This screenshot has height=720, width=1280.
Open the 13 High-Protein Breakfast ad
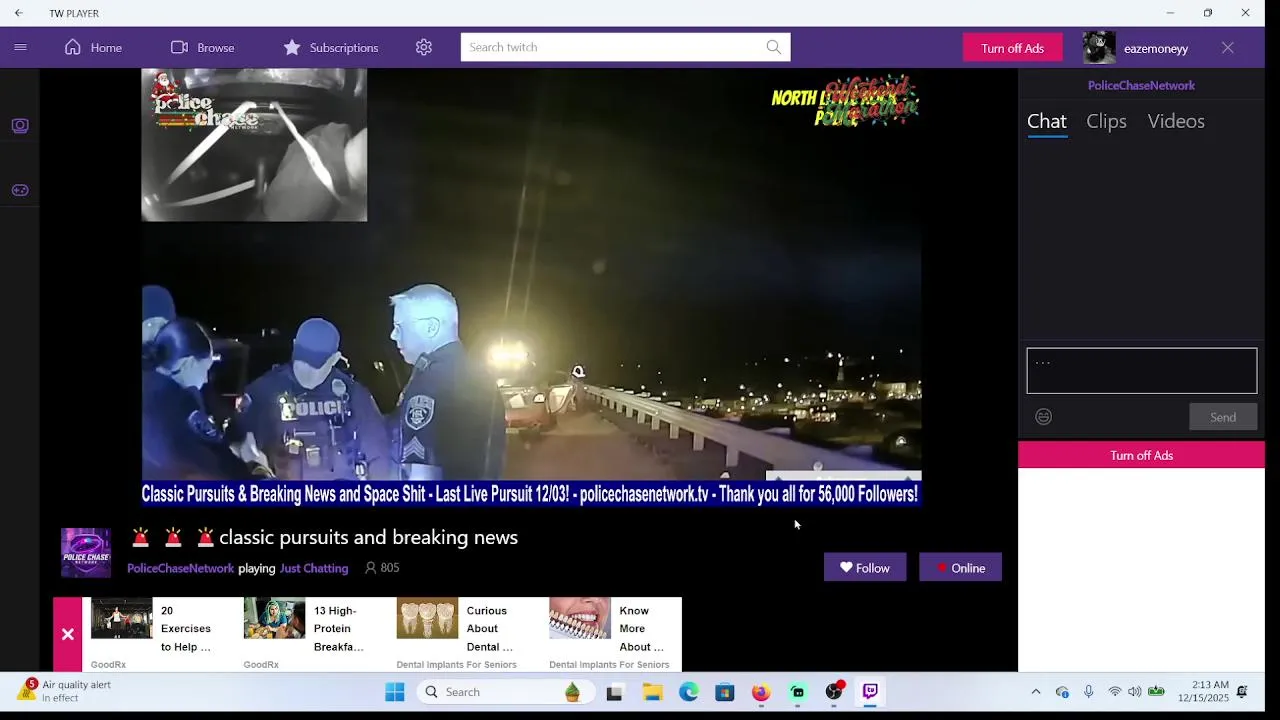click(x=312, y=634)
